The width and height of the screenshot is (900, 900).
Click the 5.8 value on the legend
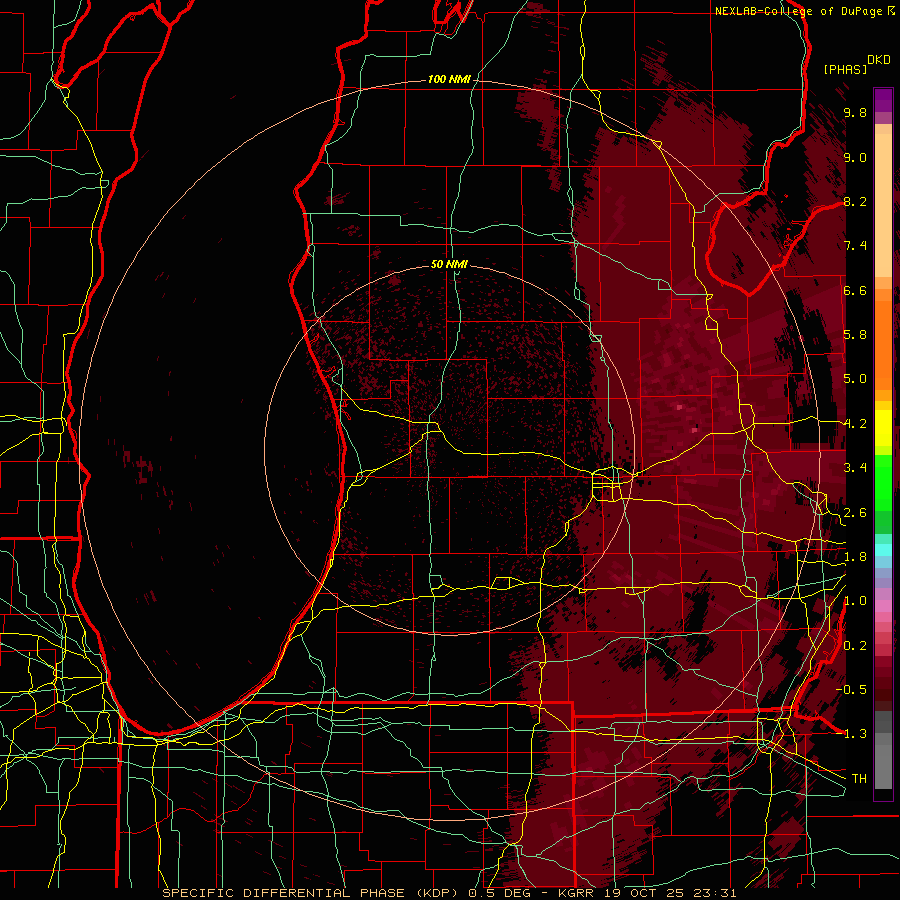pyautogui.click(x=855, y=335)
